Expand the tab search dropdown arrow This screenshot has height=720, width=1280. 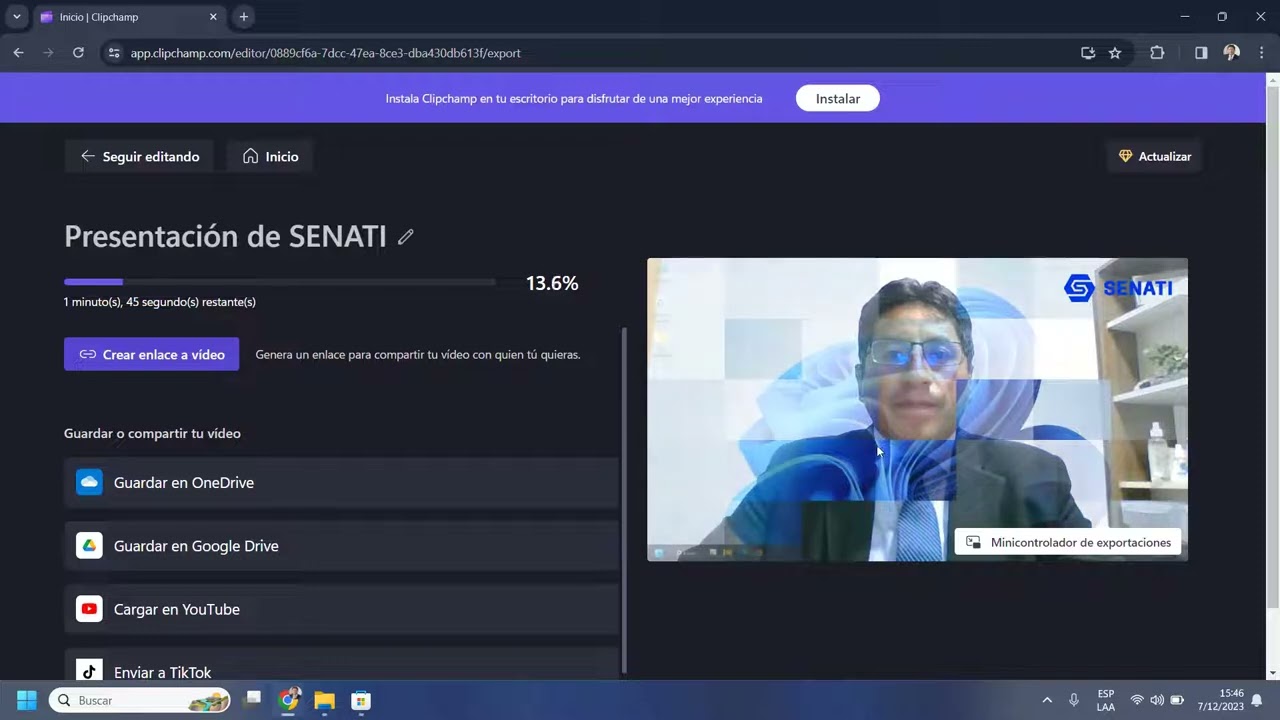tap(16, 17)
